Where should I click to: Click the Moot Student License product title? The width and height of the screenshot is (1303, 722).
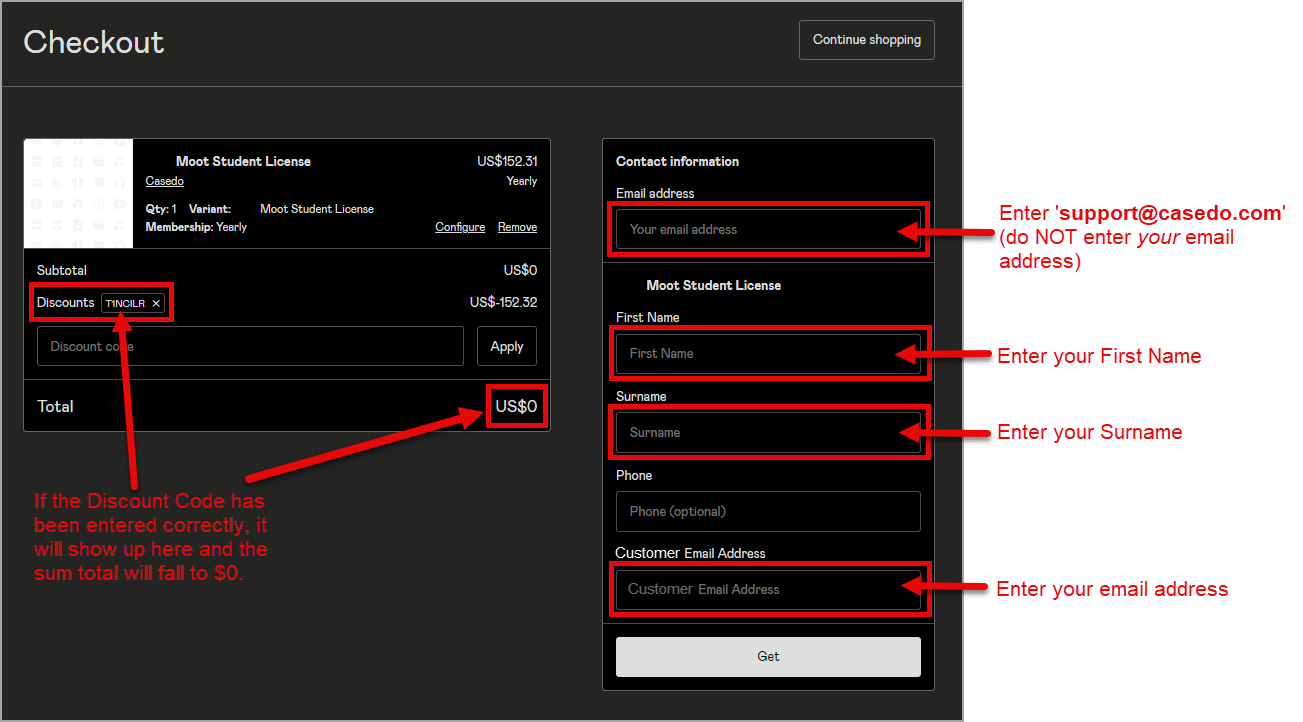(x=243, y=161)
